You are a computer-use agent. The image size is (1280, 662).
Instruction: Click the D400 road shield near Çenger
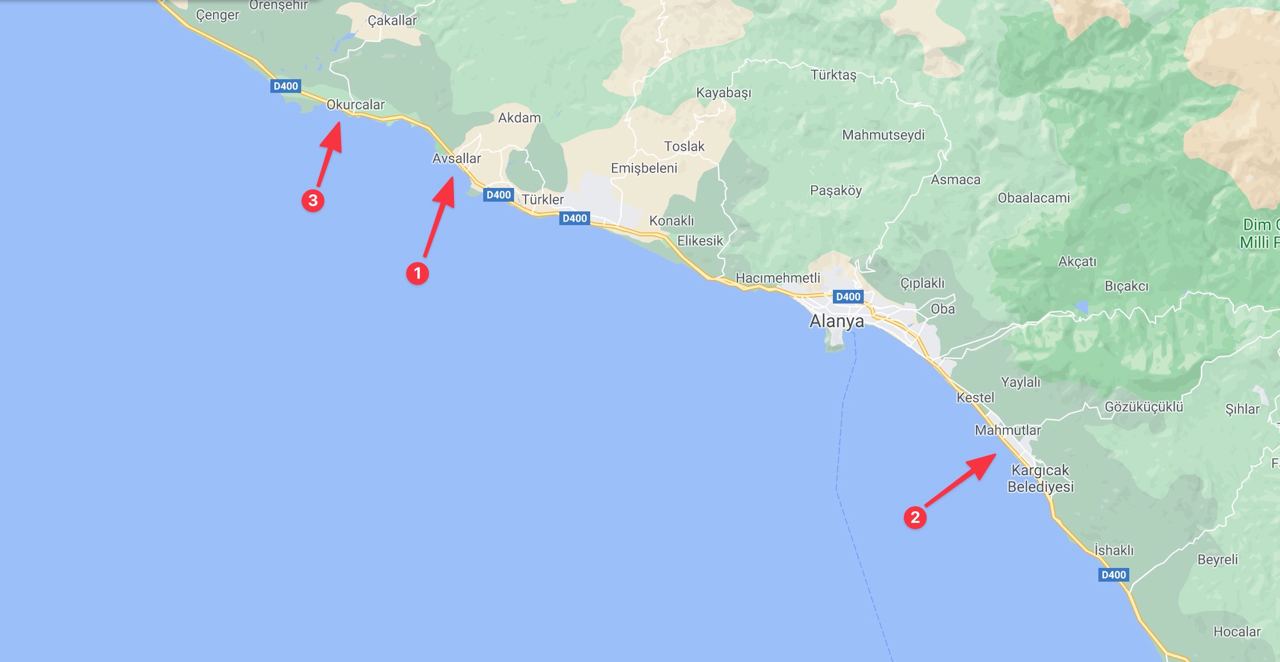click(x=285, y=86)
